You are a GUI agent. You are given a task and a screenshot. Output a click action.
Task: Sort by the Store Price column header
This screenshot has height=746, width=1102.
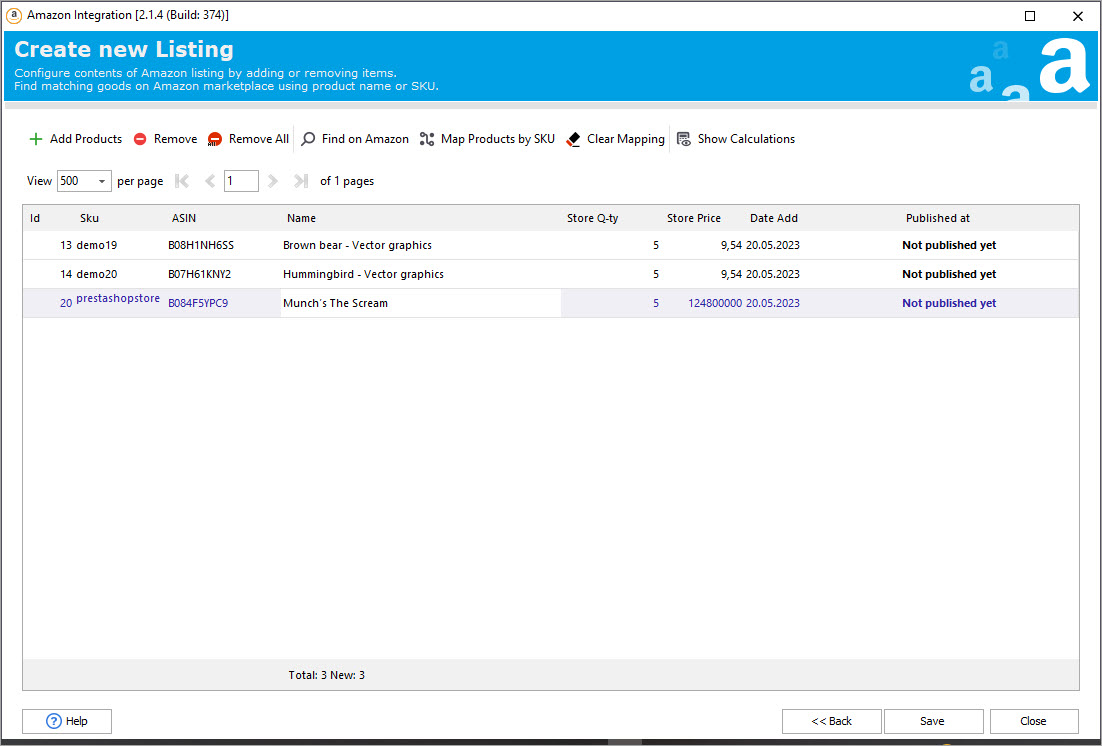pyautogui.click(x=693, y=218)
